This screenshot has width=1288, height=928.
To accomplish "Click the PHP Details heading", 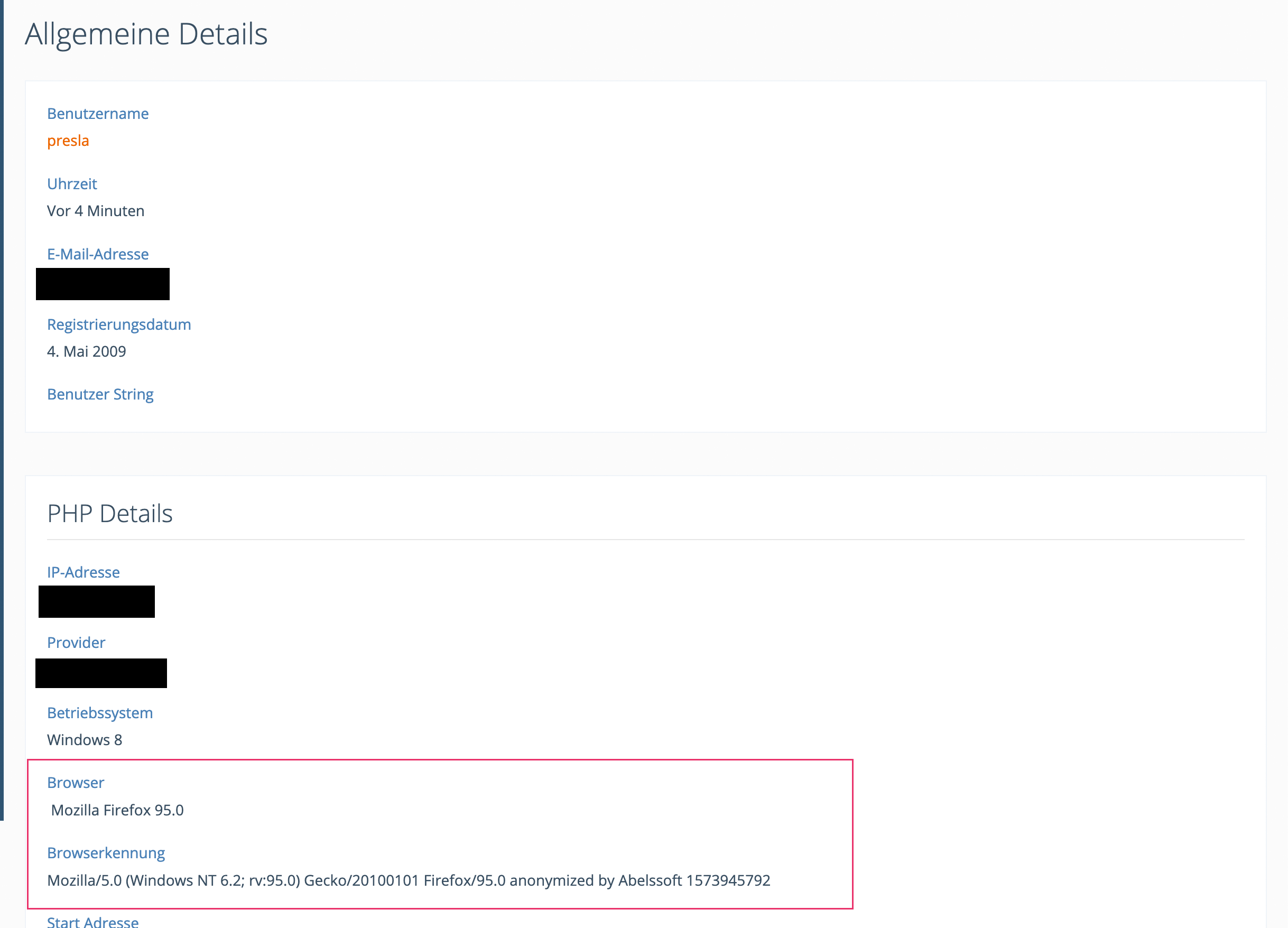I will click(109, 513).
